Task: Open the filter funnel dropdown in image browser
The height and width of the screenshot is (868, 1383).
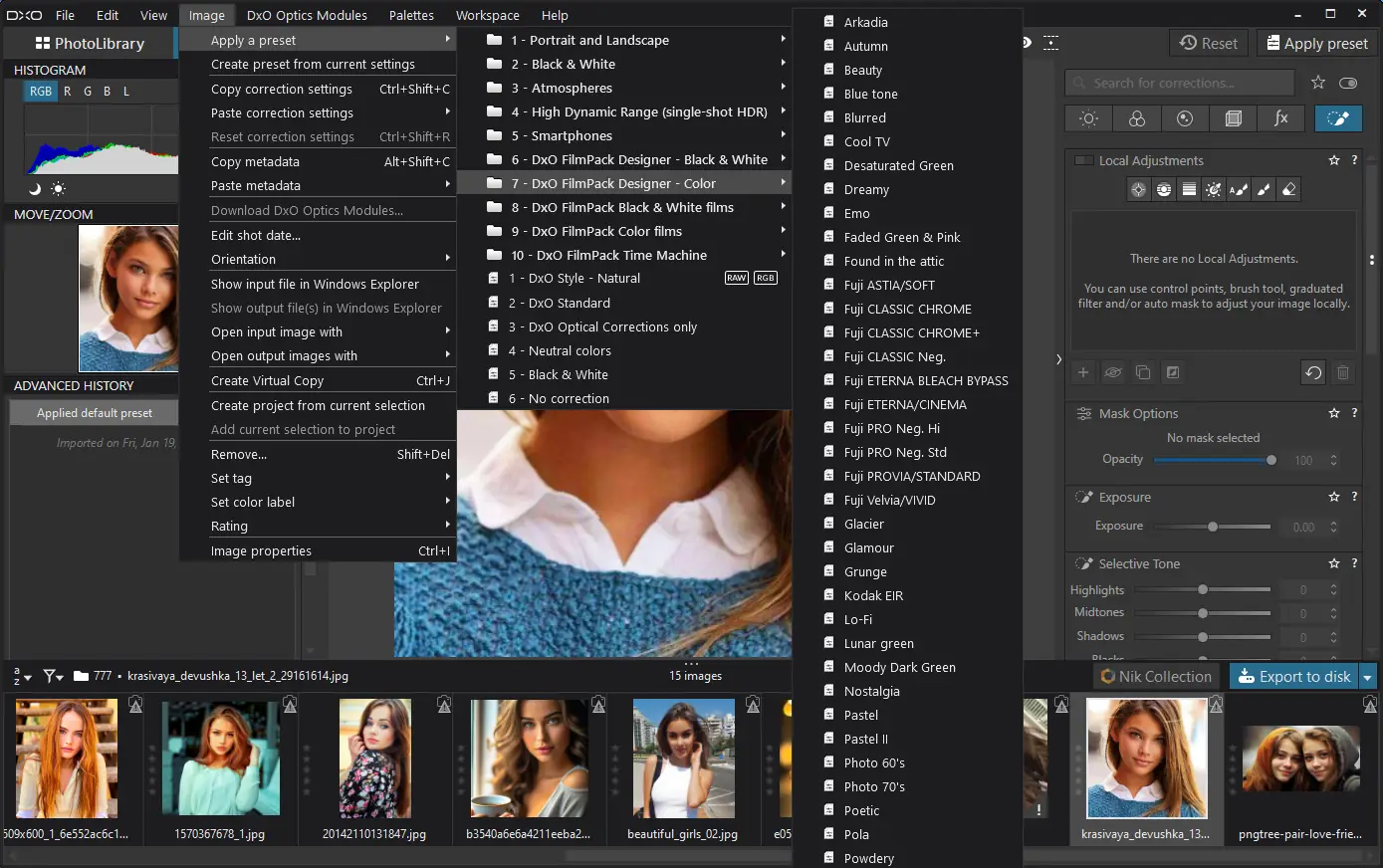Action: tap(53, 676)
